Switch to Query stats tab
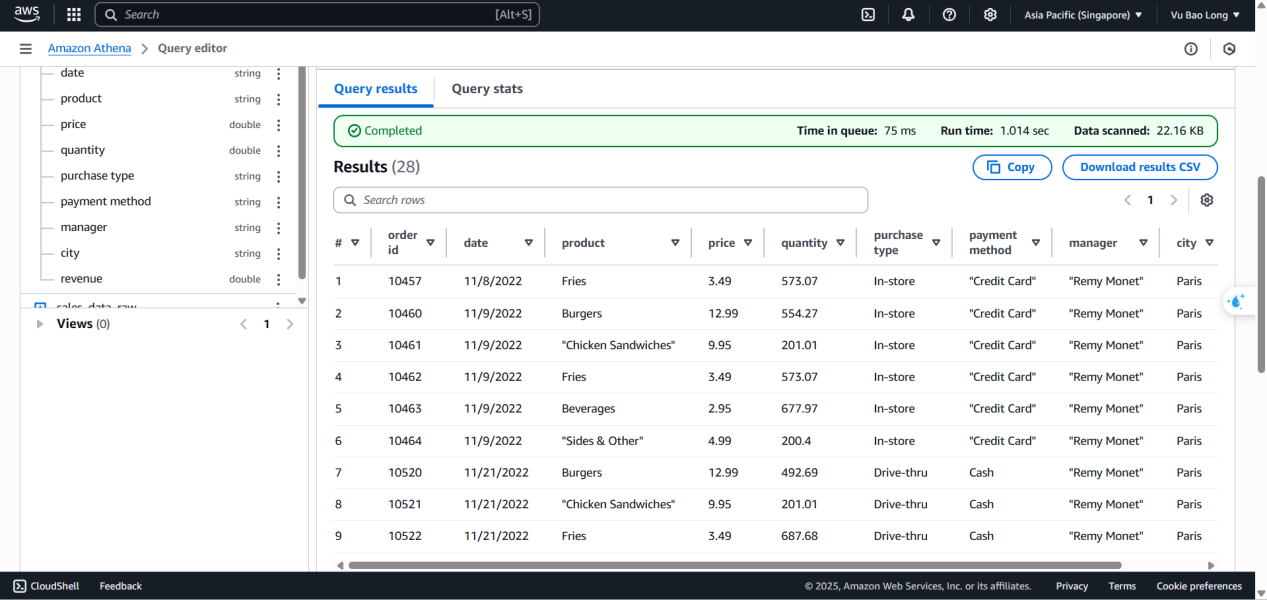The width and height of the screenshot is (1267, 600). (x=487, y=89)
